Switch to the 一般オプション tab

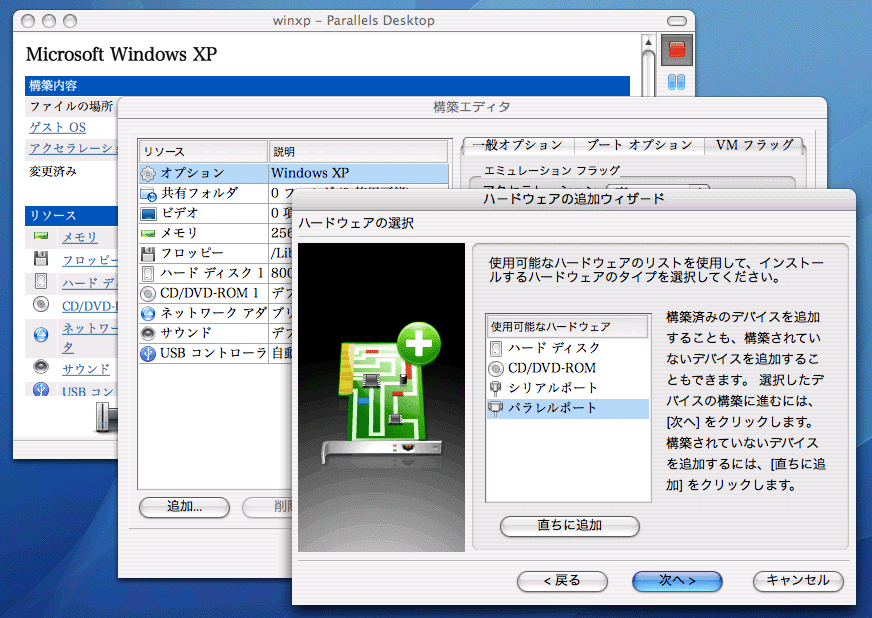point(518,145)
